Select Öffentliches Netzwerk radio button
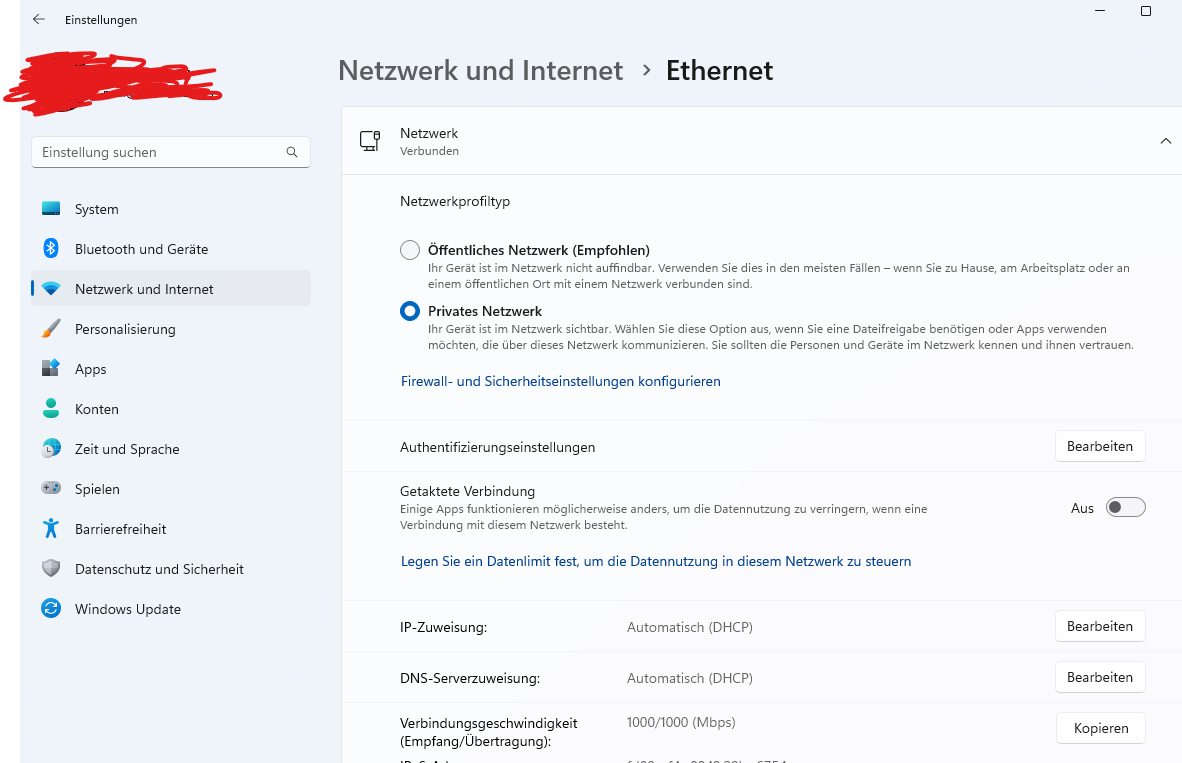The width and height of the screenshot is (1182, 763). tap(410, 250)
